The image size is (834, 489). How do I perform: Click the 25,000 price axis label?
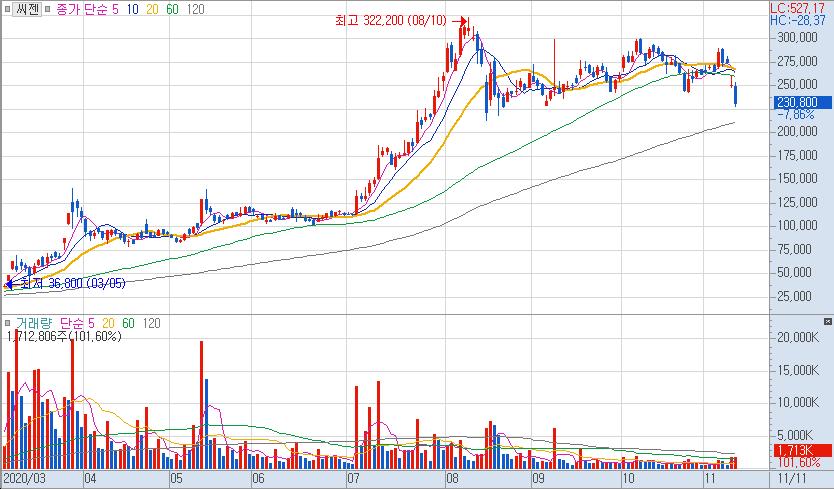(797, 296)
